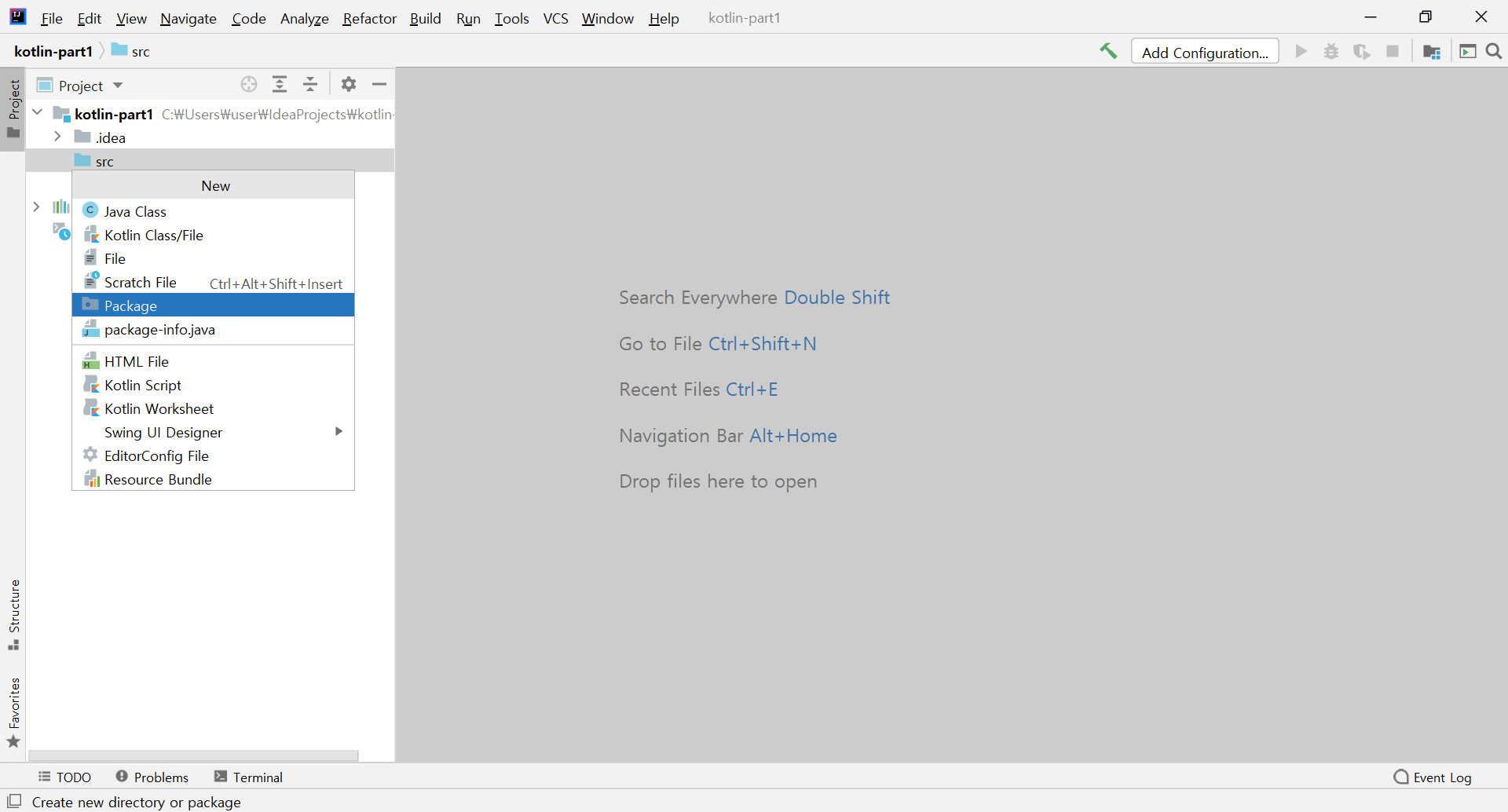
Task: Click the Build Project hammer icon
Action: click(1108, 52)
